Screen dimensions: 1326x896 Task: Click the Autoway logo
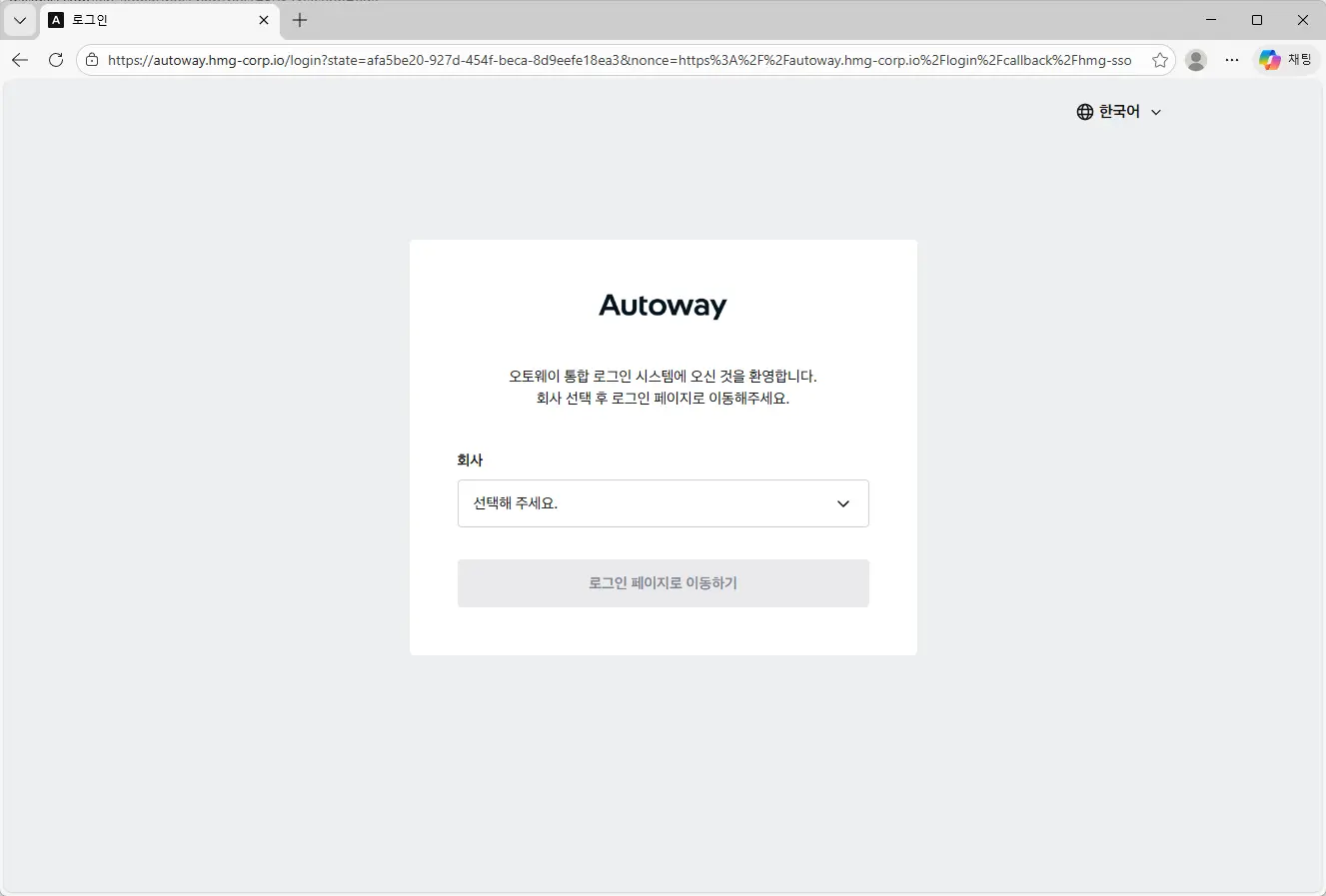pyautogui.click(x=663, y=306)
